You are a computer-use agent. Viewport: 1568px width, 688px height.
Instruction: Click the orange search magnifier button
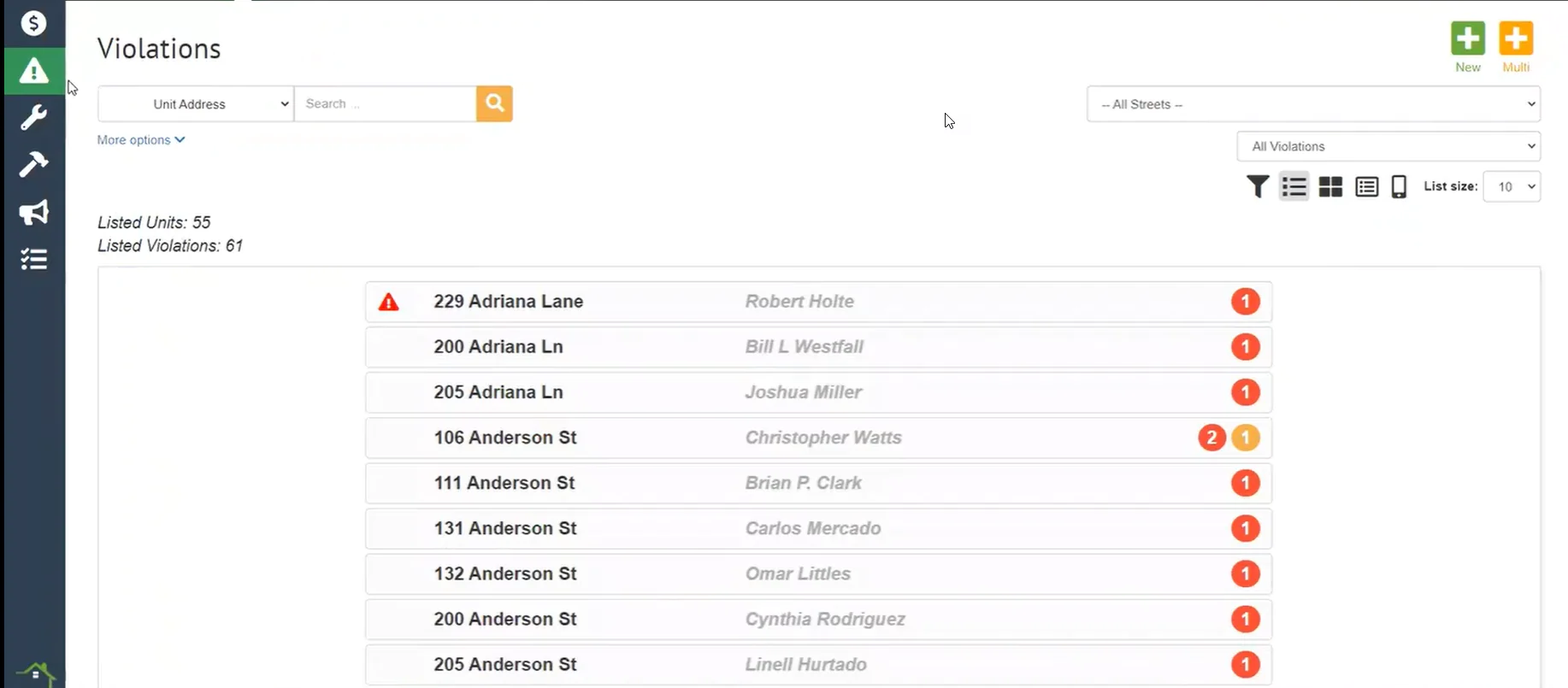click(x=494, y=103)
